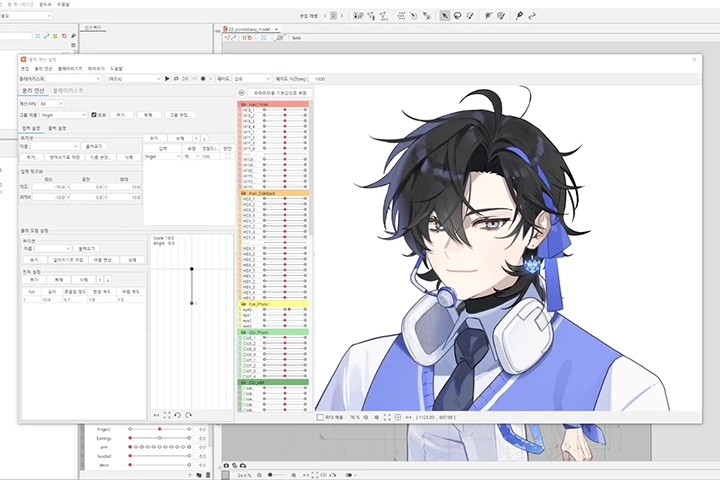The width and height of the screenshot is (720, 480).
Task: Click the camera snapshot icon below canvas
Action: (x=226, y=466)
